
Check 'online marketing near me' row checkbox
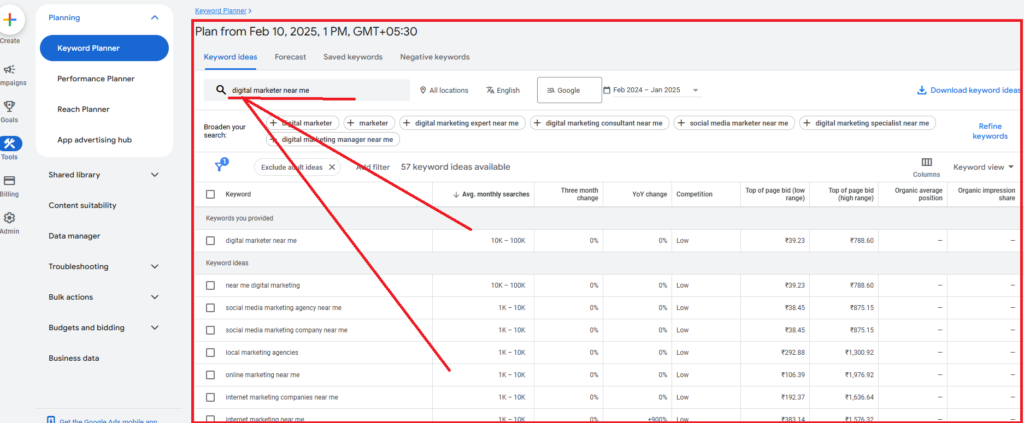tap(210, 375)
